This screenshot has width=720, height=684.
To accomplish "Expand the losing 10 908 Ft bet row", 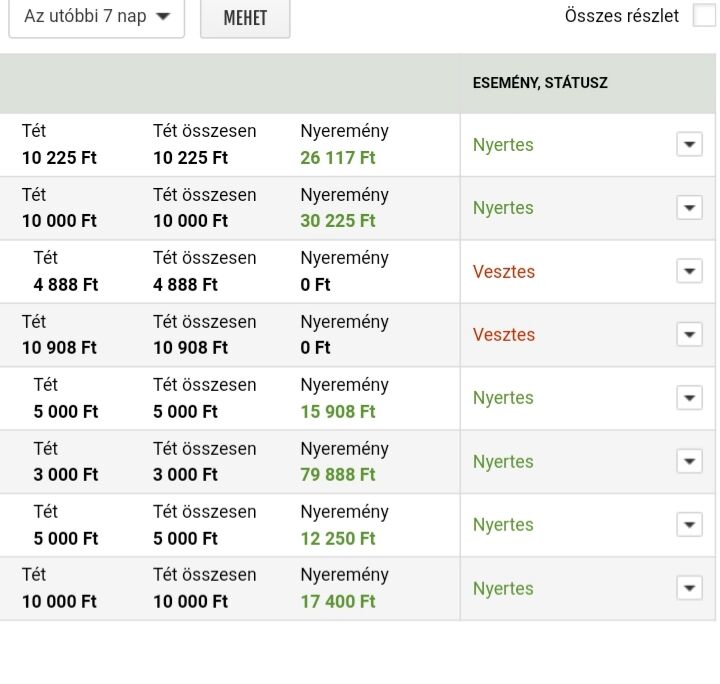I will [x=689, y=335].
